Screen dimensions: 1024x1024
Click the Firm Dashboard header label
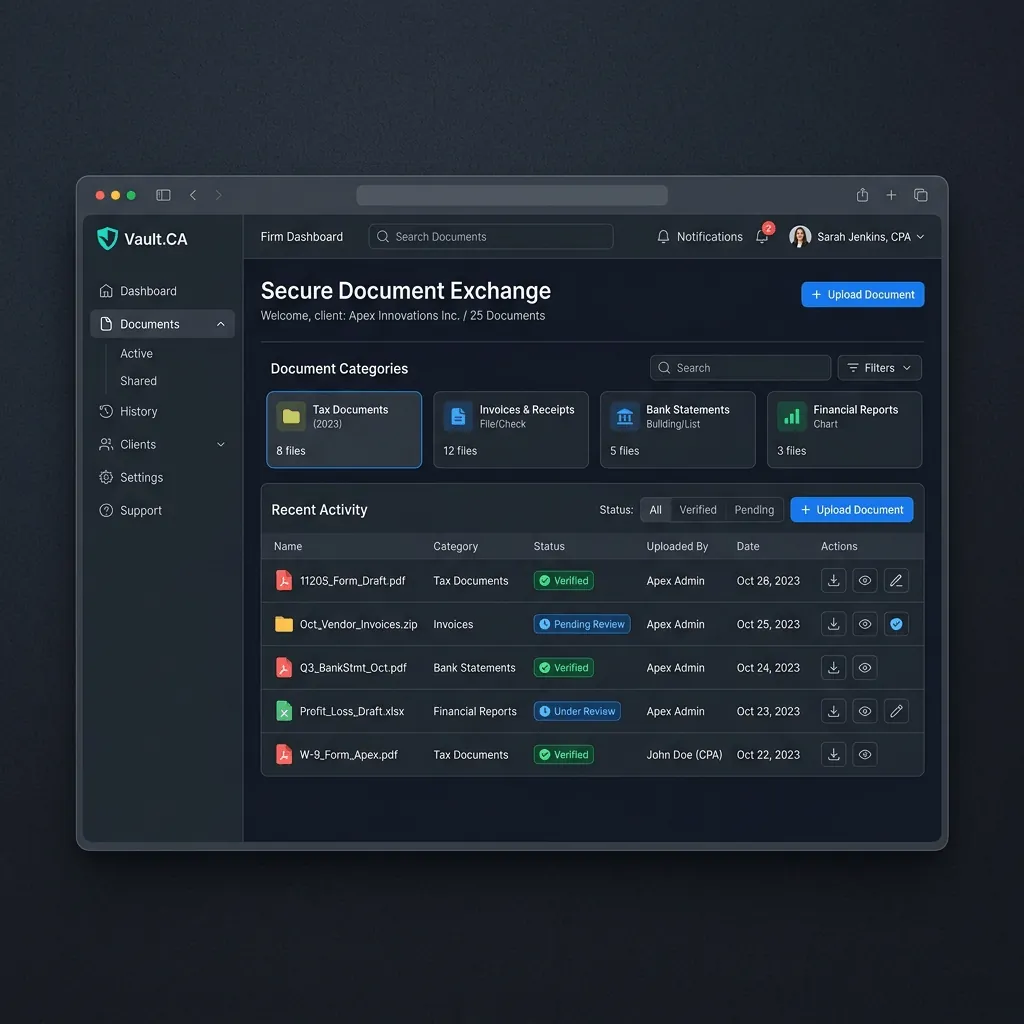302,236
